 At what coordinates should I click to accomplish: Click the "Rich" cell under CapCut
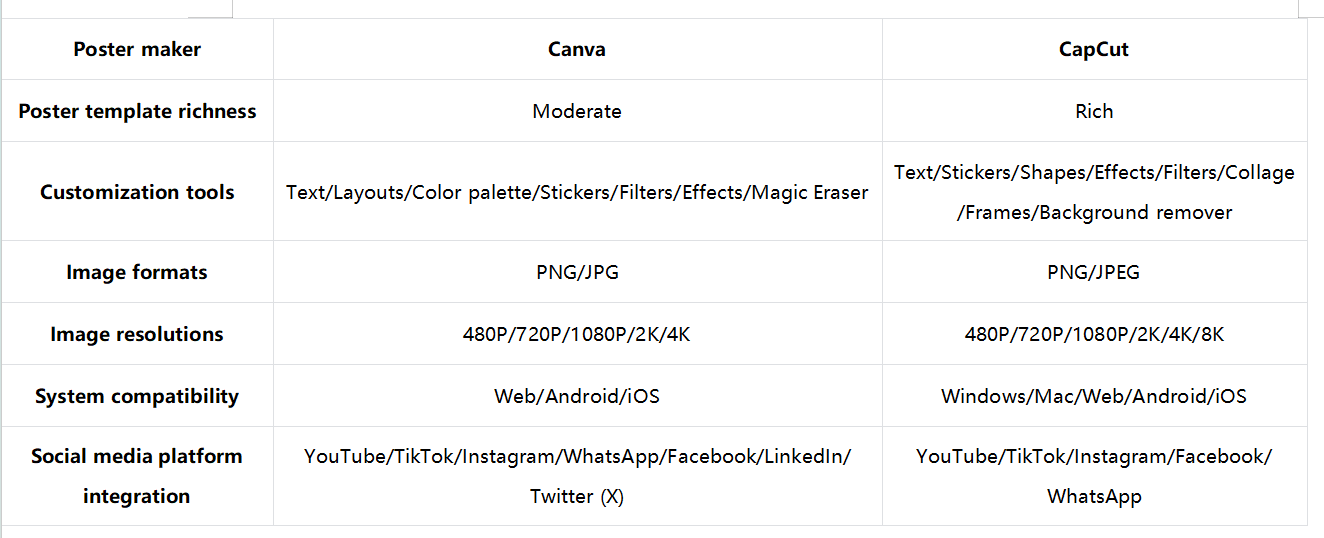(1094, 111)
